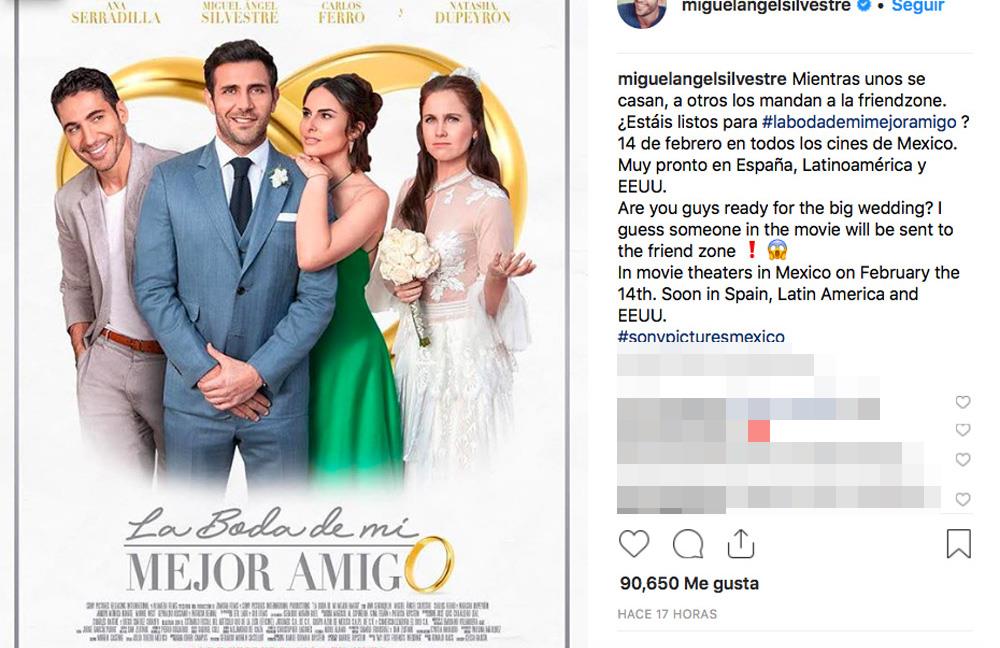Image resolution: width=1000 pixels, height=648 pixels.
Task: Click the first blurred comment text
Action: pos(715,365)
